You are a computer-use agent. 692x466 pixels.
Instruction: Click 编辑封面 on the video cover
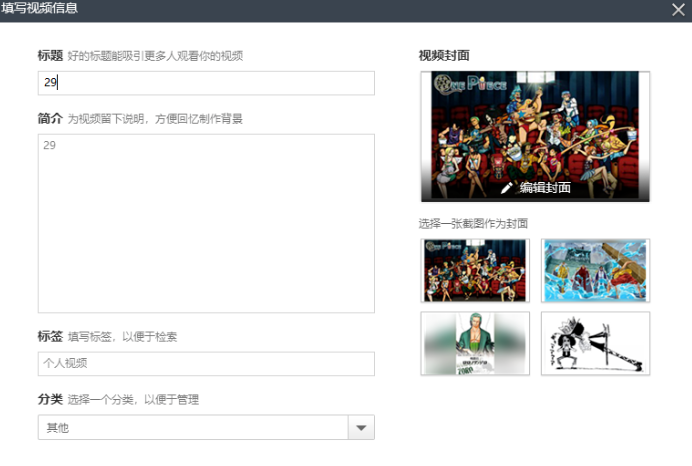[545, 188]
